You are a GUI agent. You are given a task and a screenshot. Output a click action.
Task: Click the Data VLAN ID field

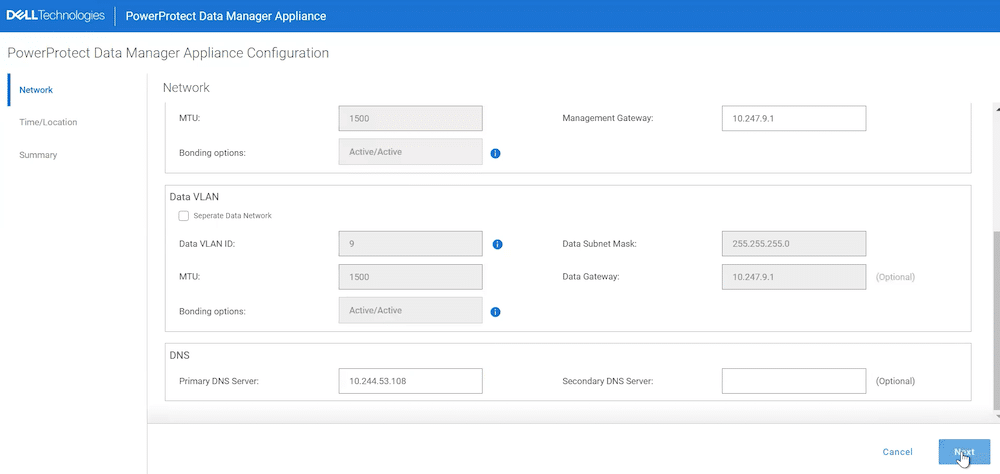[x=411, y=244]
